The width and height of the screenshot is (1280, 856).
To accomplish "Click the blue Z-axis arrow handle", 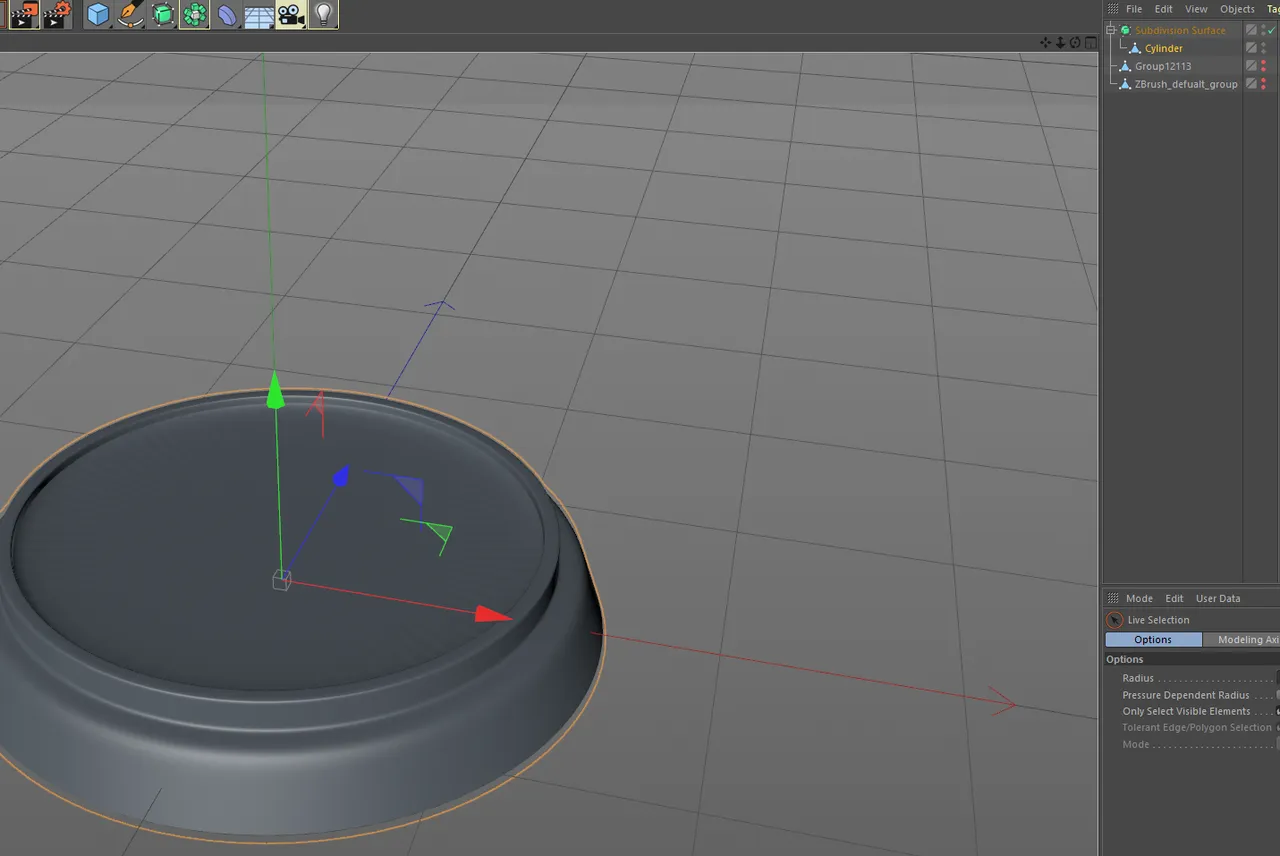I will click(x=340, y=476).
